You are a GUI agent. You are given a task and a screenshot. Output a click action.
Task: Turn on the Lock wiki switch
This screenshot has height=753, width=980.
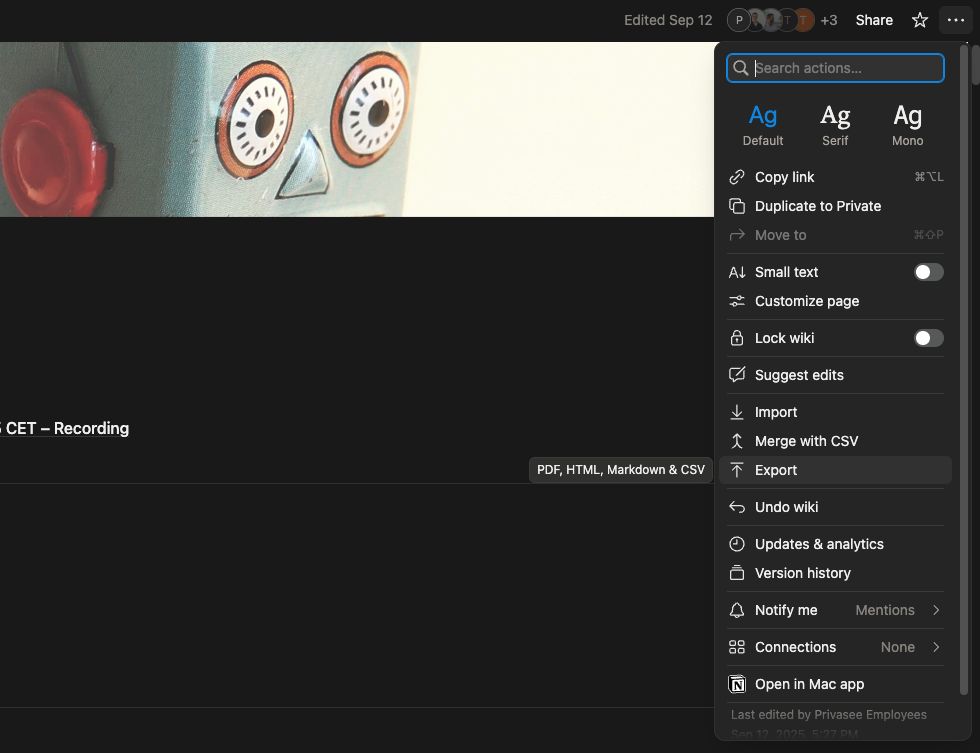click(928, 338)
